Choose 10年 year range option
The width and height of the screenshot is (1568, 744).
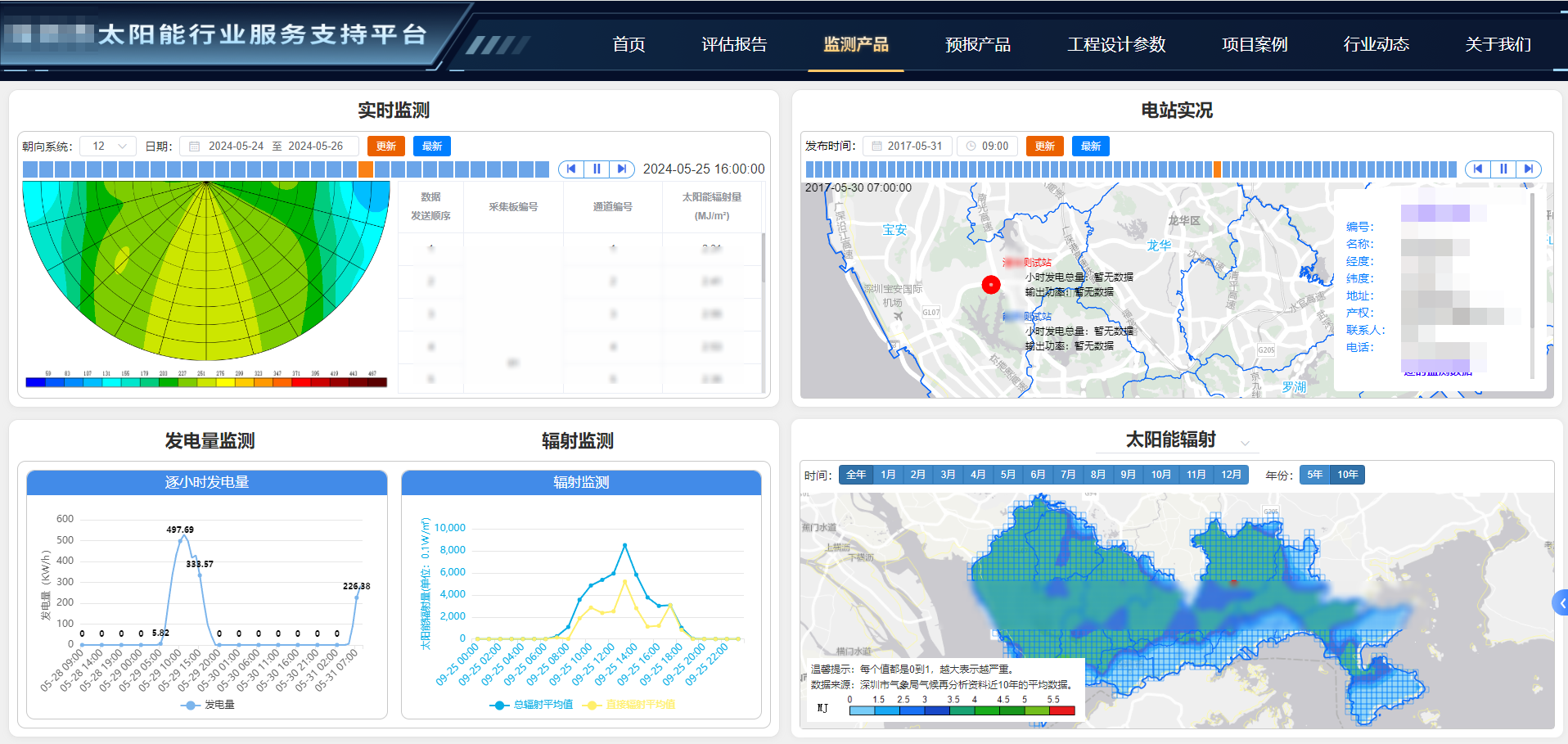coord(1347,475)
